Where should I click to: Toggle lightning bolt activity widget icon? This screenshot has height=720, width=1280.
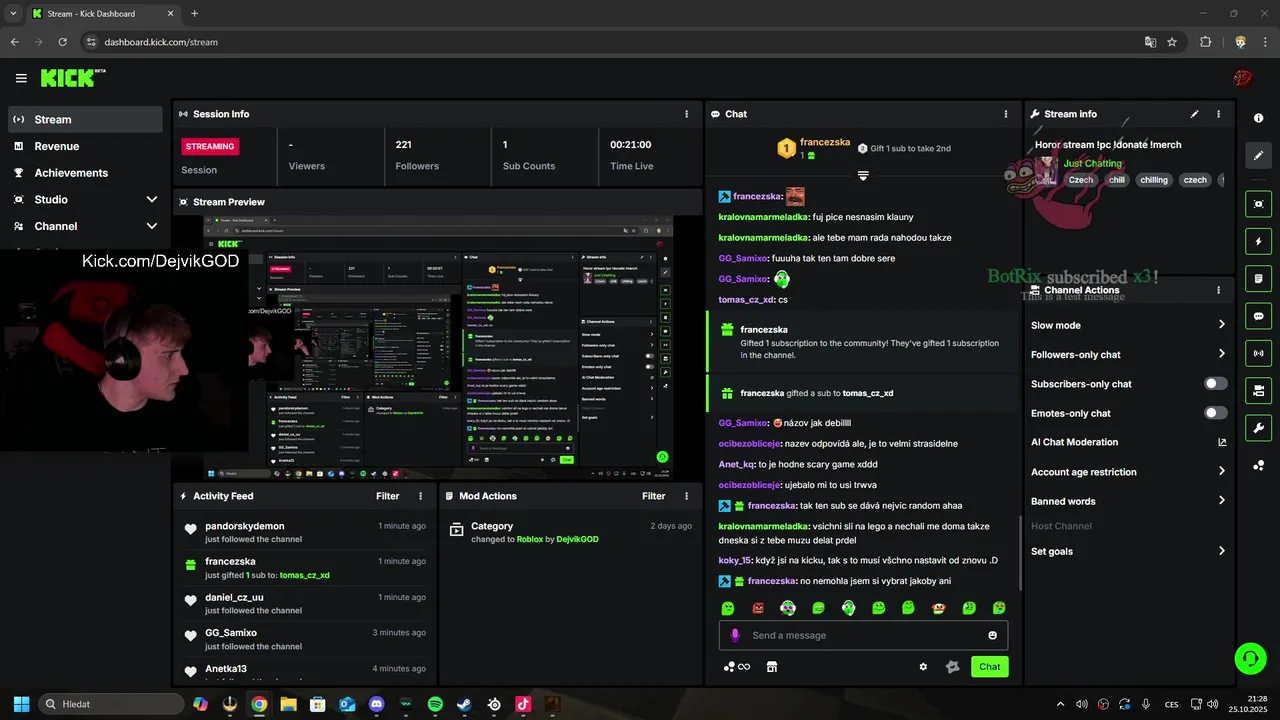[x=1258, y=241]
